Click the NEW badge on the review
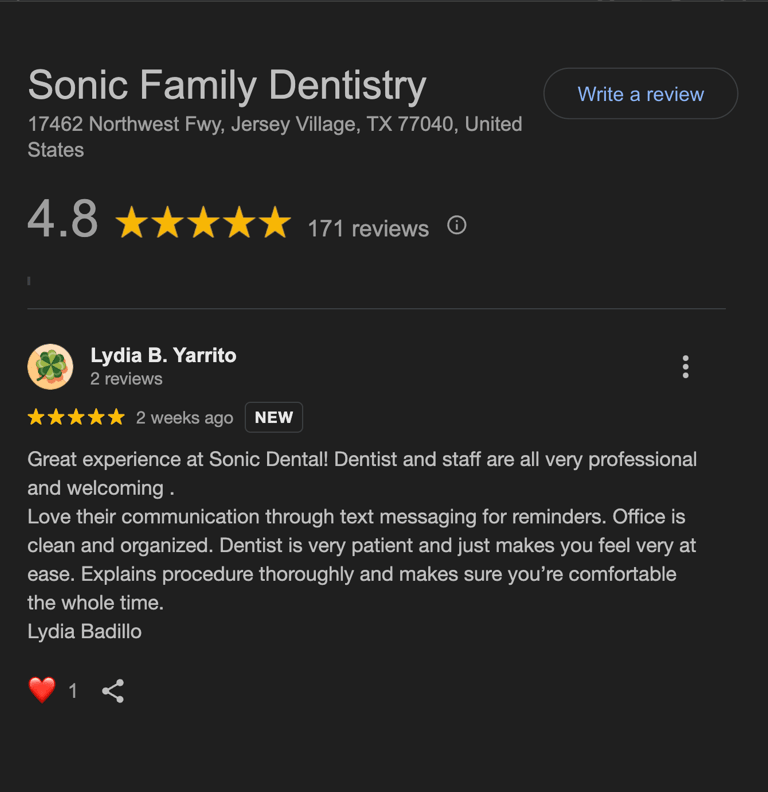768x792 pixels. coord(273,417)
